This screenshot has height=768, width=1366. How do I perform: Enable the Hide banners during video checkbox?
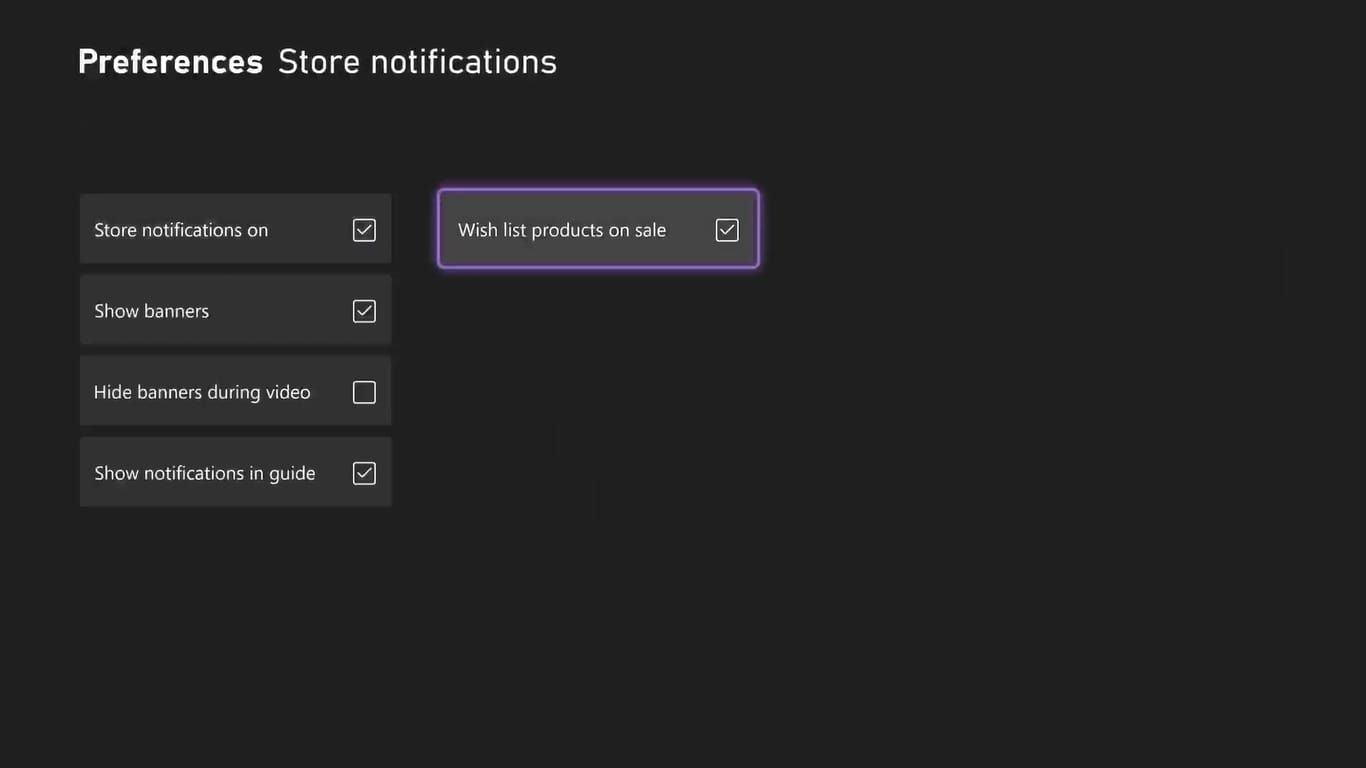click(x=364, y=392)
